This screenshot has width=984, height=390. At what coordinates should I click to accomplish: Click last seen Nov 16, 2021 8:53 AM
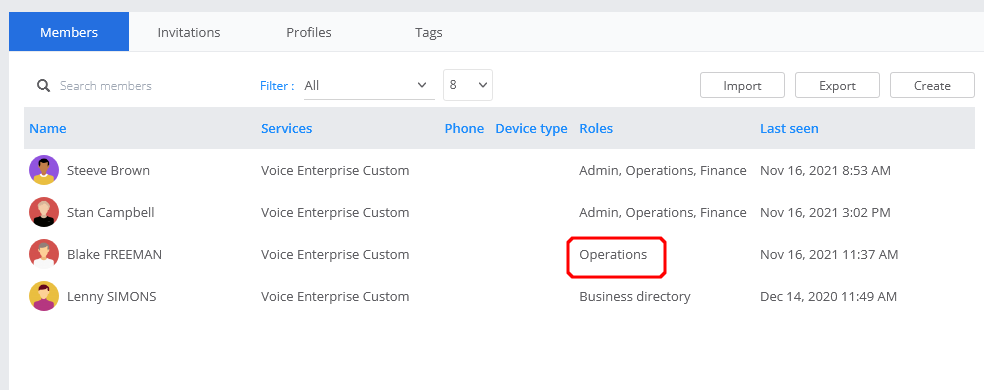click(825, 170)
